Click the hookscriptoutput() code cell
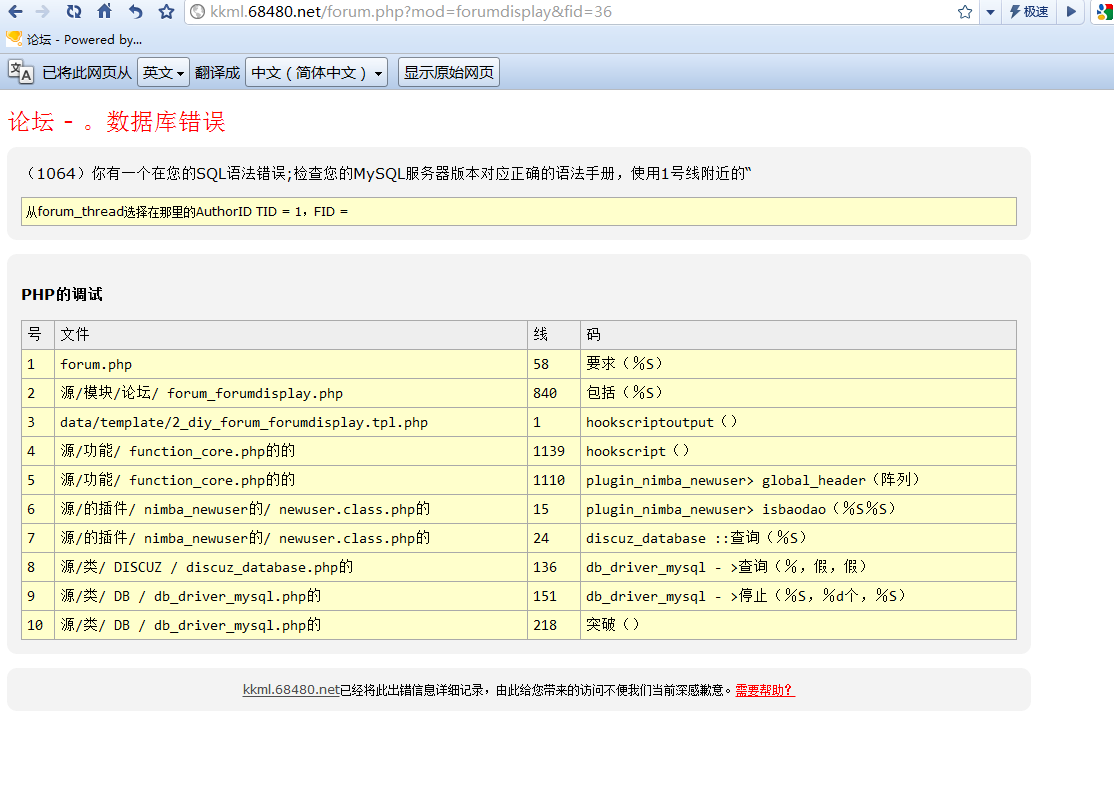 click(798, 422)
